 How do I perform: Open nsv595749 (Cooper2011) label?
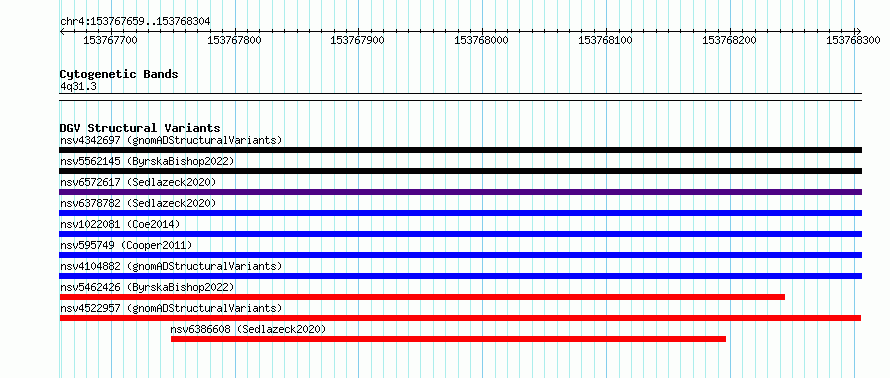pyautogui.click(x=126, y=245)
